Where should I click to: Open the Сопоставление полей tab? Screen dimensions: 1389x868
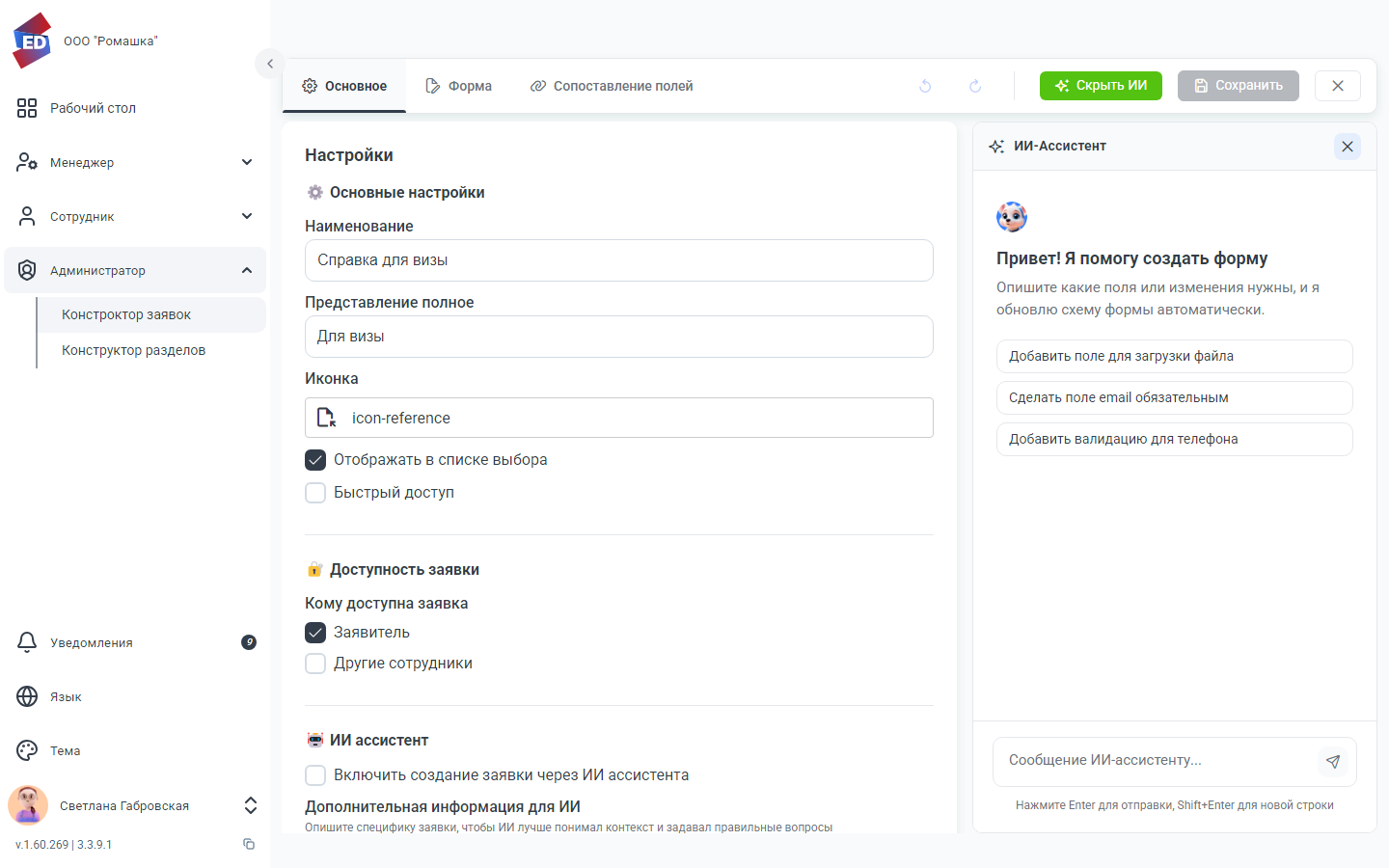click(612, 86)
